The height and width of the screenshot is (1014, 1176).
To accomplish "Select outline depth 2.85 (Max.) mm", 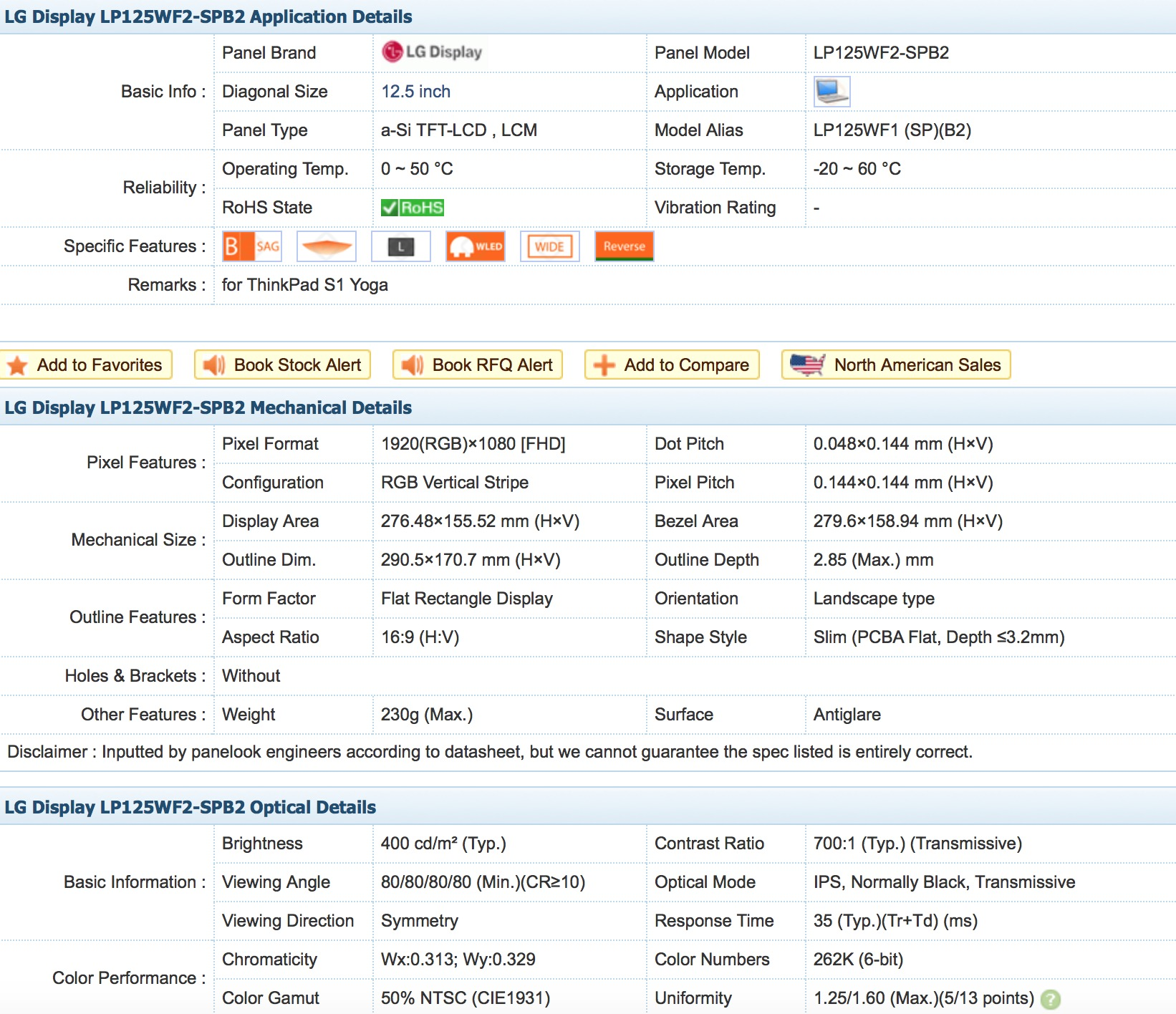I will [x=874, y=560].
